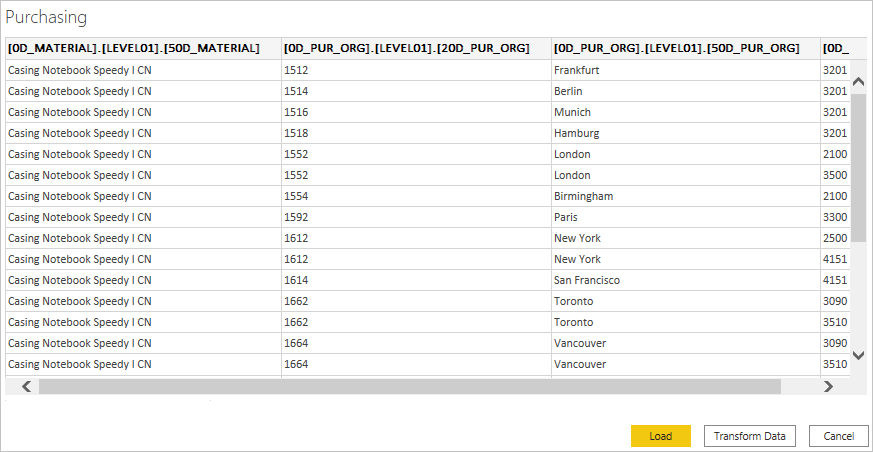Screen dimensions: 873x452
Task: Click the vertical scrollbar thumb
Action: point(858,168)
